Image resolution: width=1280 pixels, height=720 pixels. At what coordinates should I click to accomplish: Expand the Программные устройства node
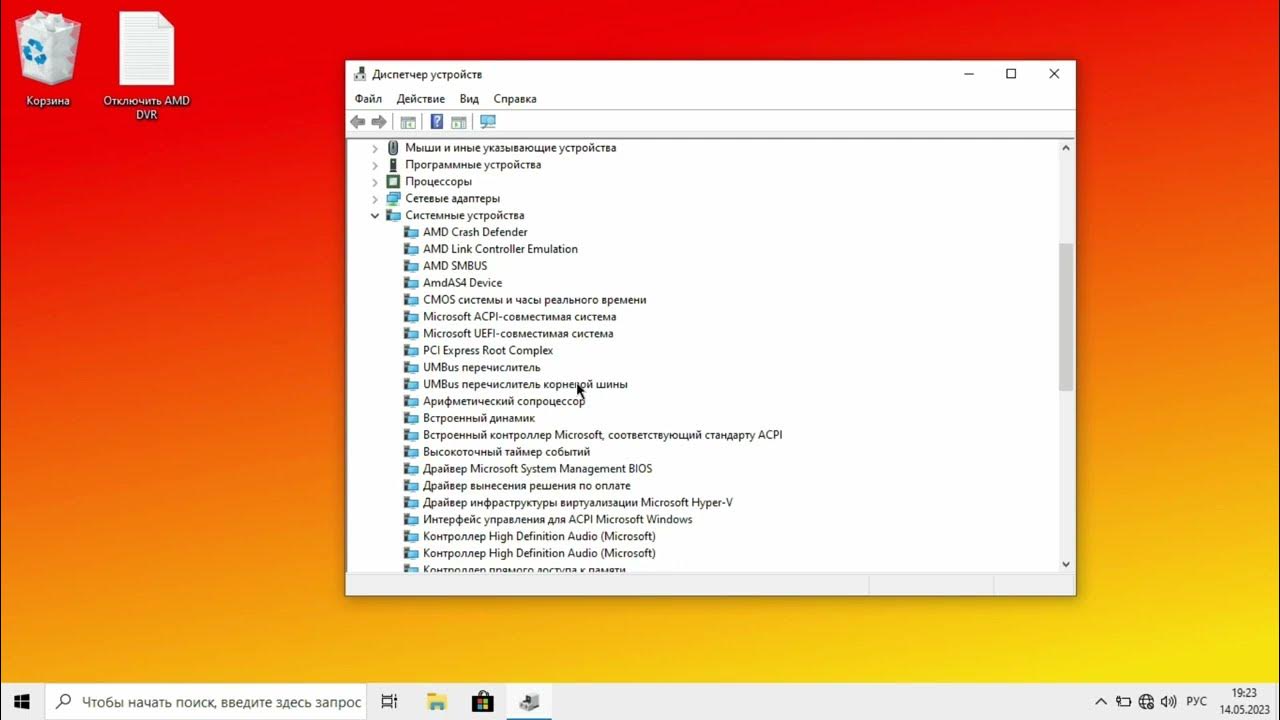[x=375, y=165]
